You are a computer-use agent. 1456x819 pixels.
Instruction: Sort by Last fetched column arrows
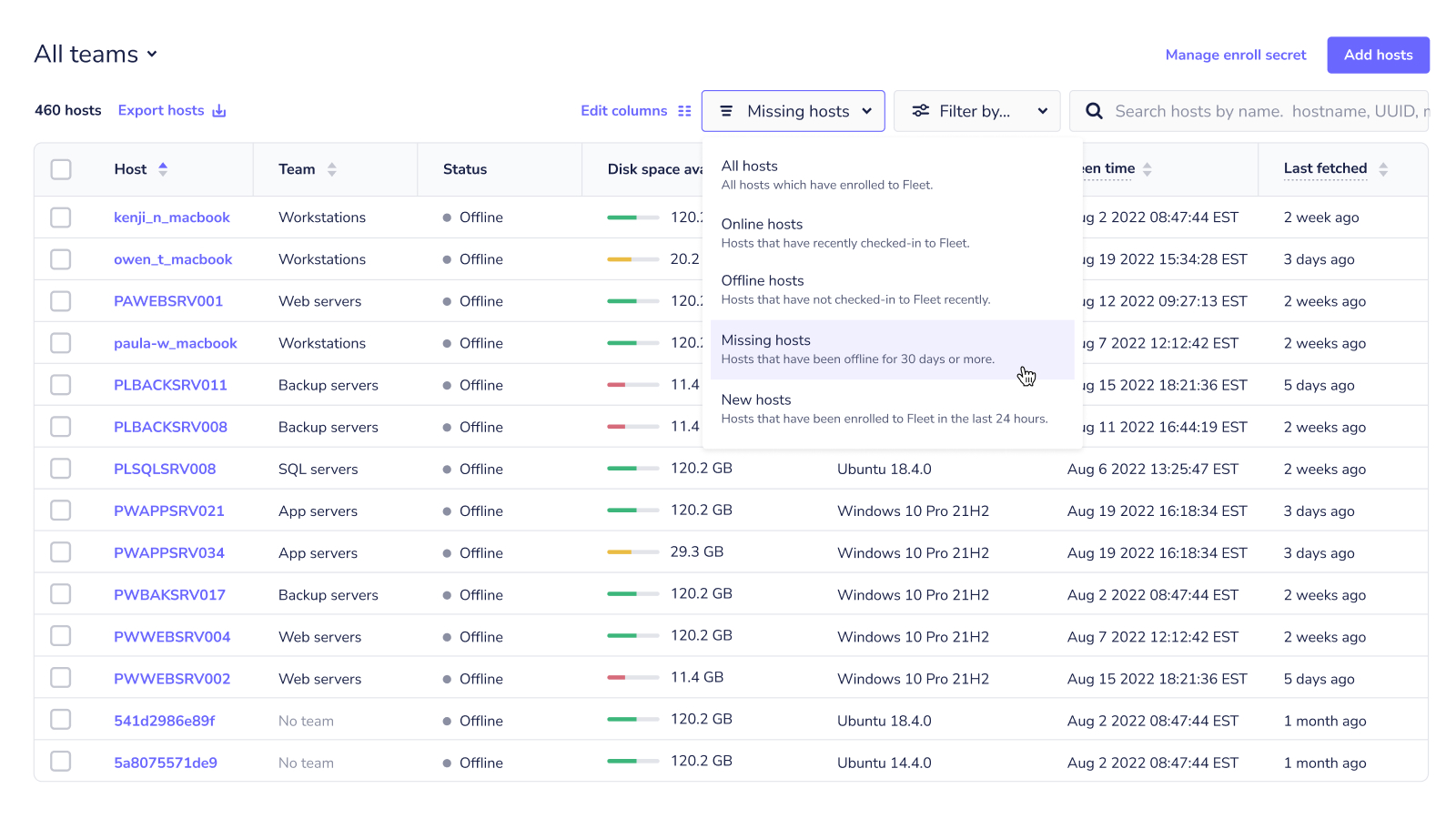1383,169
